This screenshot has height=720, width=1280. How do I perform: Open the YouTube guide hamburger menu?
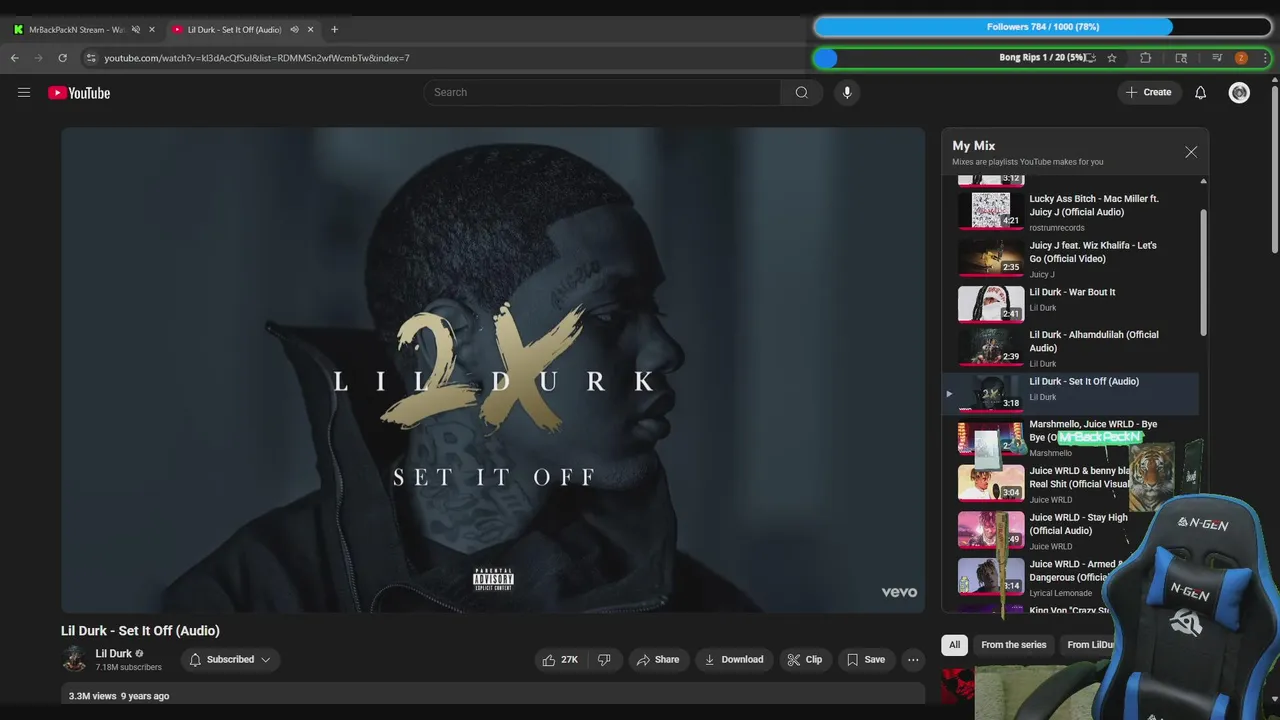click(24, 93)
